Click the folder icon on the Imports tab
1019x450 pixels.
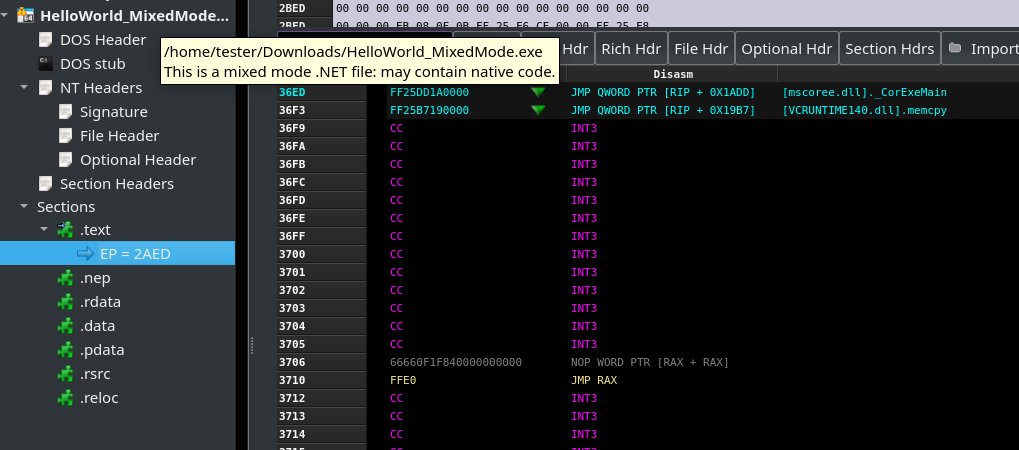tap(955, 48)
